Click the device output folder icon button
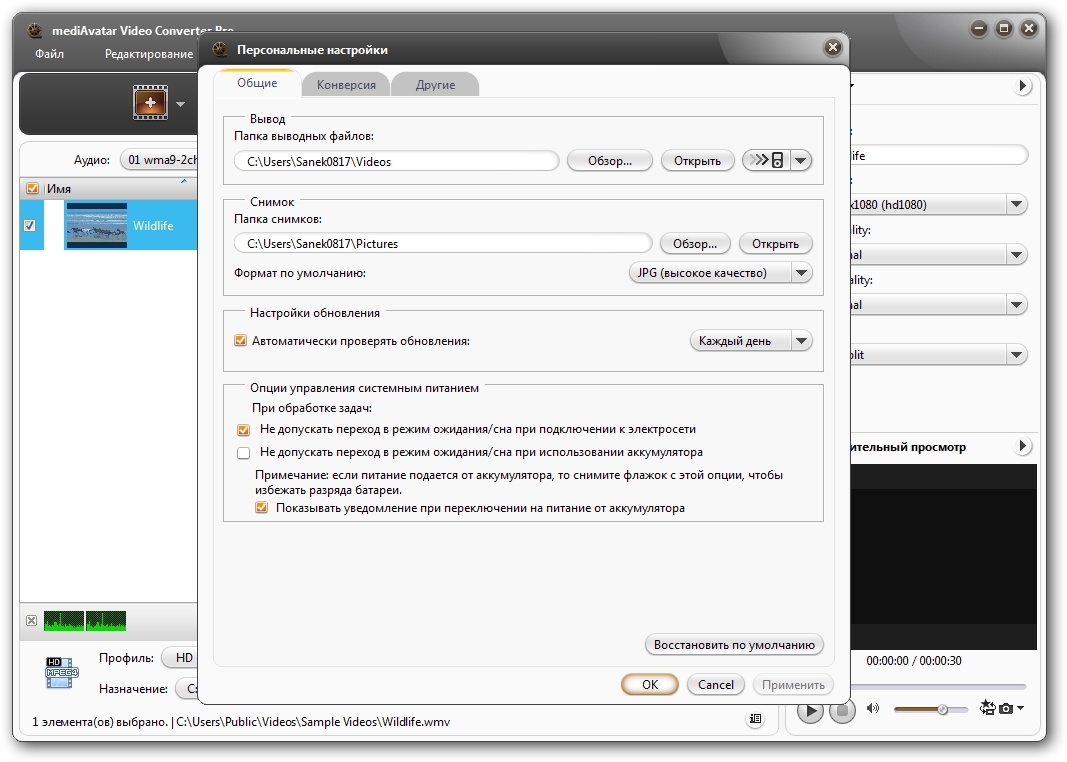 click(766, 160)
